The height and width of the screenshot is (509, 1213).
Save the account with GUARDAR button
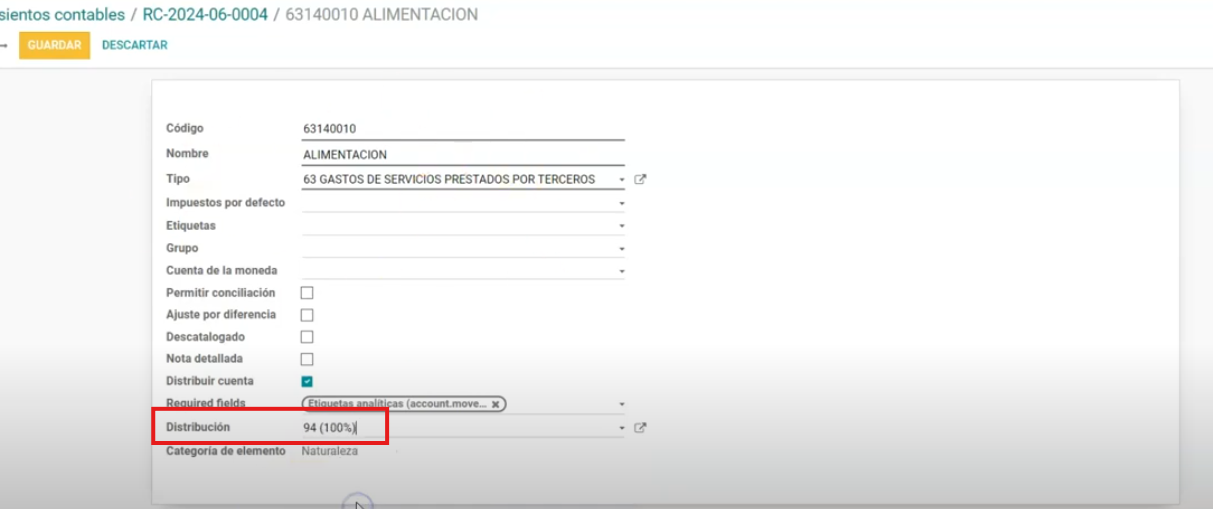[x=54, y=45]
